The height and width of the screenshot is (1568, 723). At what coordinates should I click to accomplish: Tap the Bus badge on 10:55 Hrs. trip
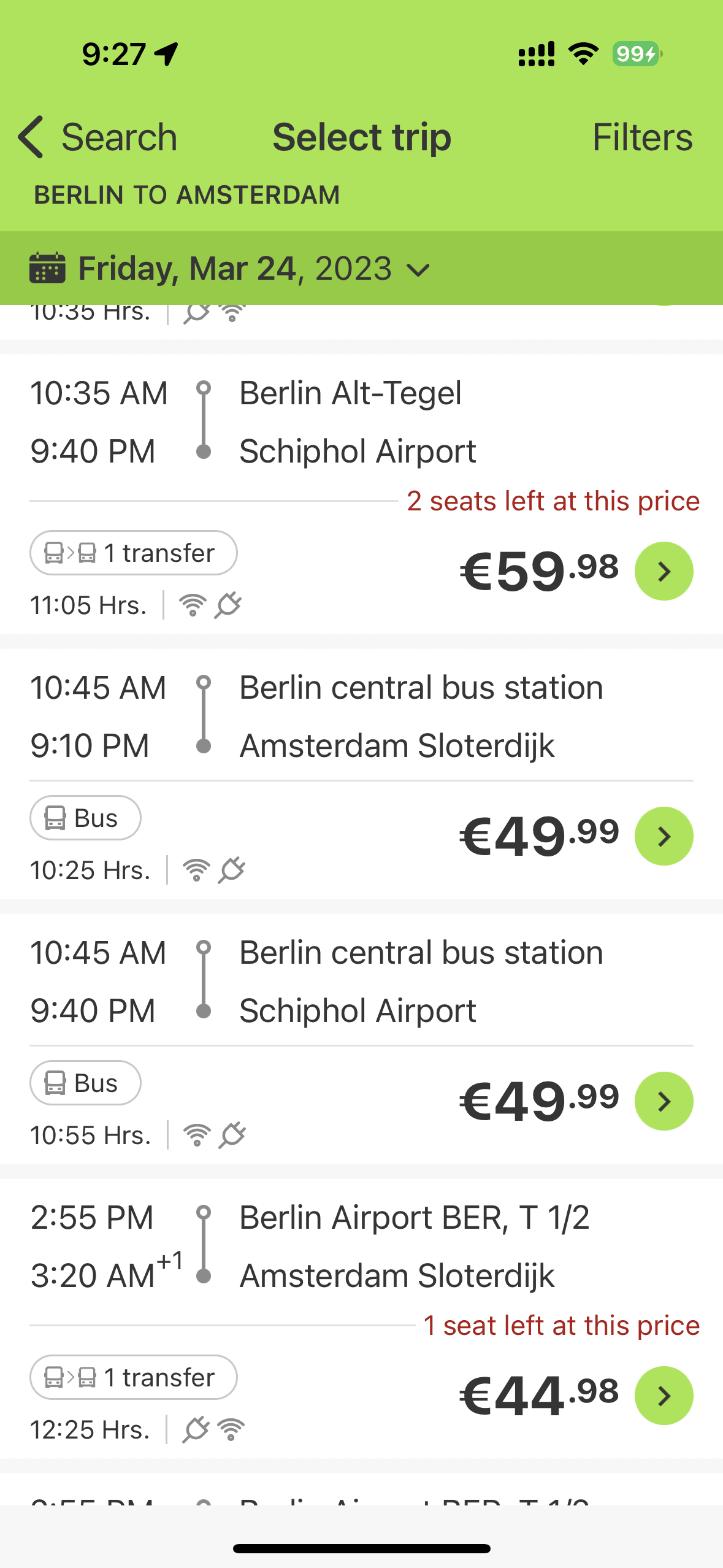[x=85, y=1083]
